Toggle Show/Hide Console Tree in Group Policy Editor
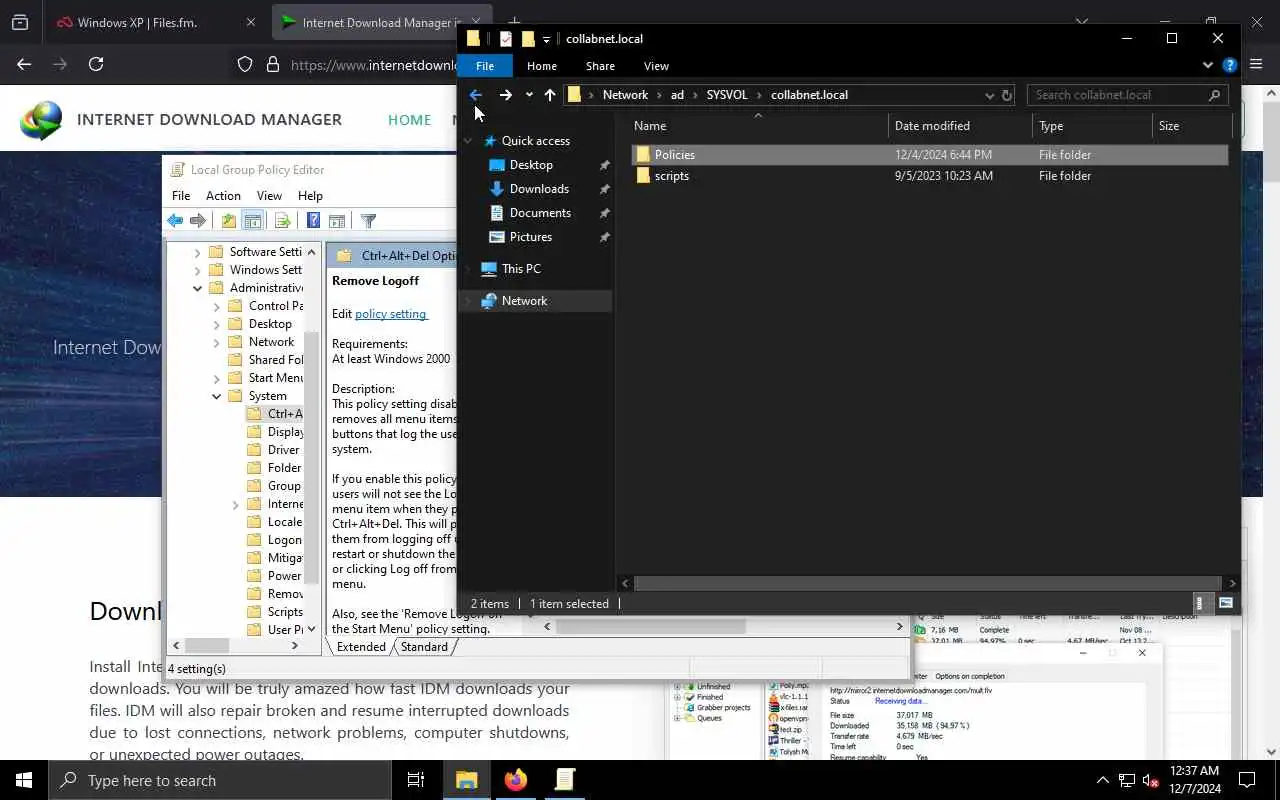1280x800 pixels. tap(253, 221)
